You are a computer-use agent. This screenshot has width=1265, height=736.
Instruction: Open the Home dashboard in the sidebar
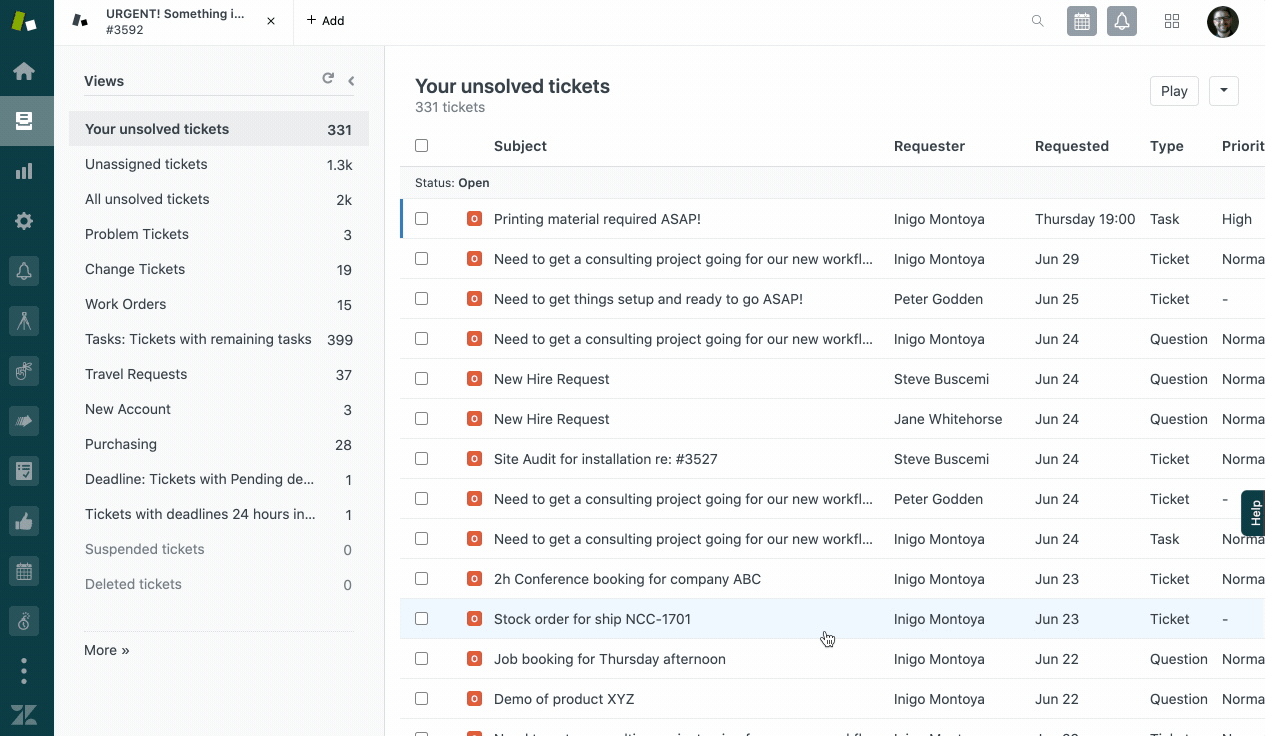click(26, 70)
